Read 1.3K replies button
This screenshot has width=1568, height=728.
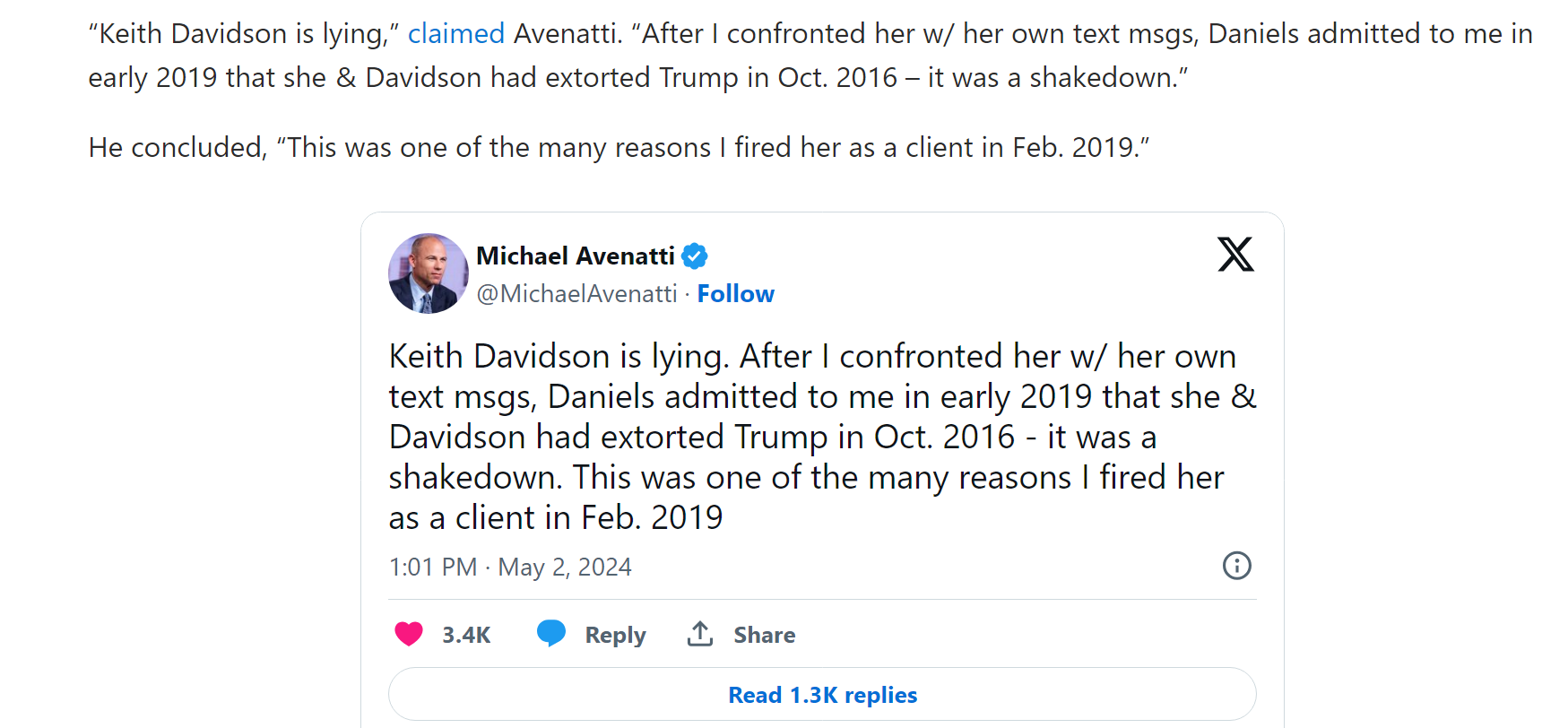click(822, 695)
